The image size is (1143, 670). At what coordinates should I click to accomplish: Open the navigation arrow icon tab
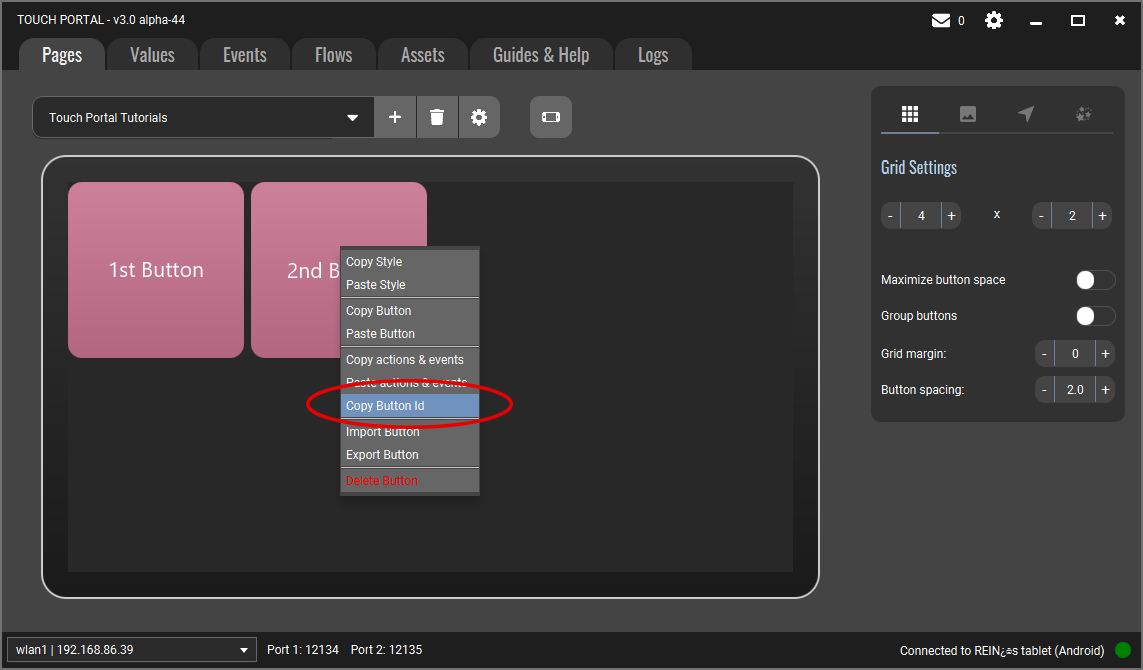[x=1026, y=114]
